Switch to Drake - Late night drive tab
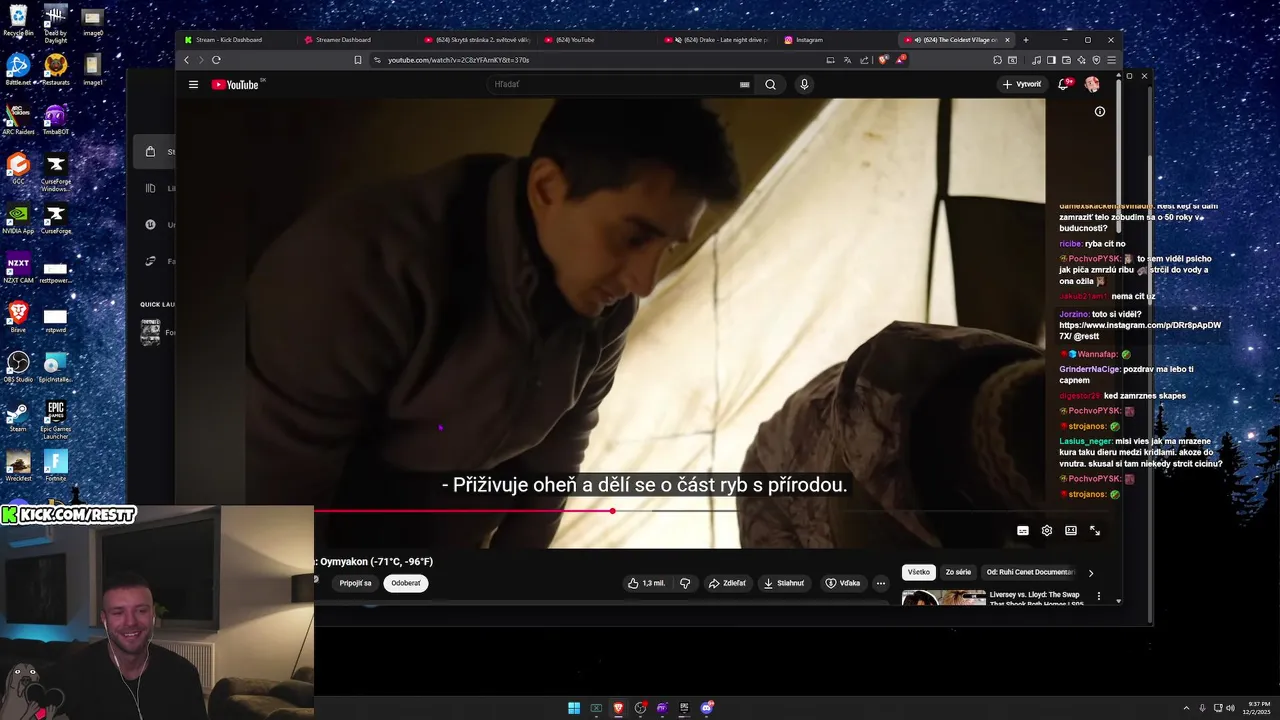Viewport: 1280px width, 720px height. pos(715,40)
